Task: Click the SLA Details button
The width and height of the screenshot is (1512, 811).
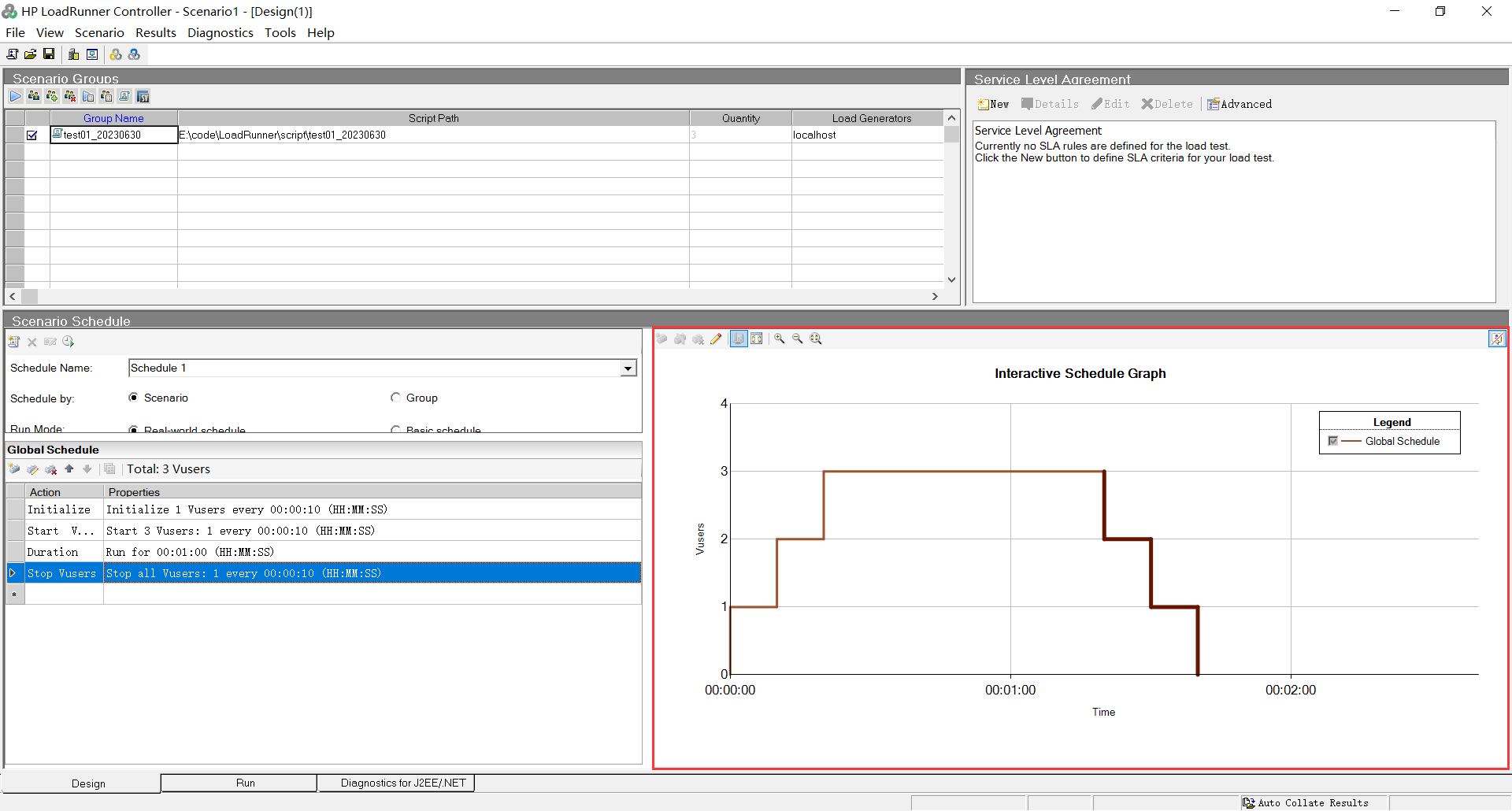Action: (x=1050, y=104)
